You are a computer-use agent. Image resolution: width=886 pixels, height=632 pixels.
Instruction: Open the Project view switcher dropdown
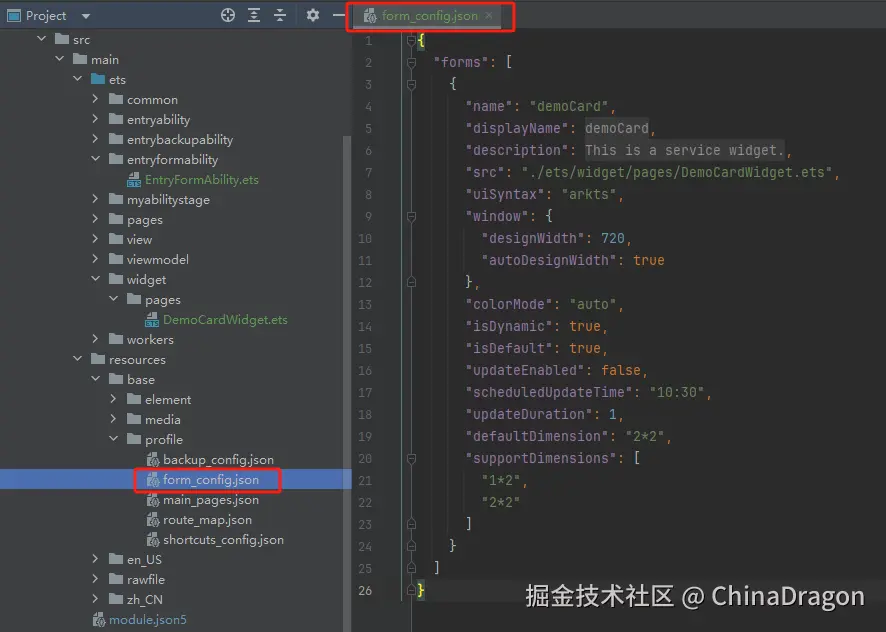[84, 15]
